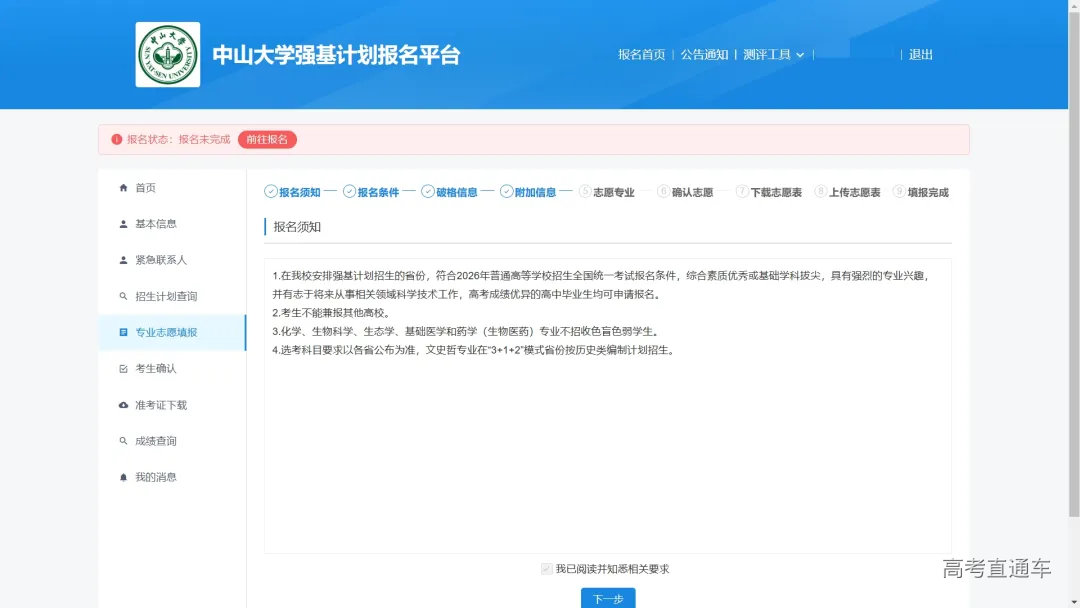1080x608 pixels.
Task: Click the magnifier icon beside 招生计划查询
Action: (124, 295)
